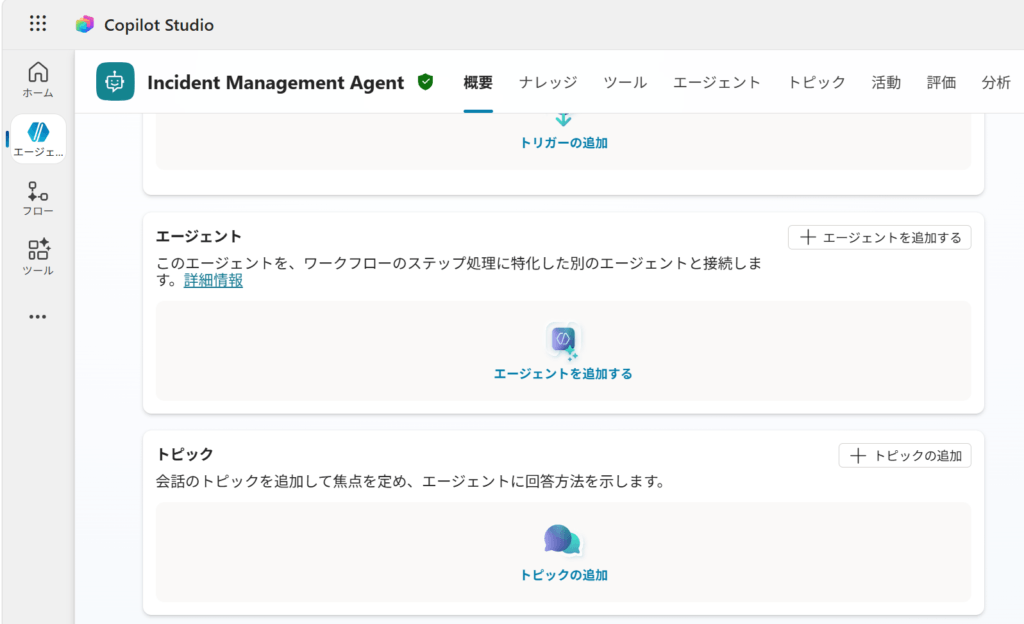Open the app launcher grid icon

pyautogui.click(x=38, y=24)
